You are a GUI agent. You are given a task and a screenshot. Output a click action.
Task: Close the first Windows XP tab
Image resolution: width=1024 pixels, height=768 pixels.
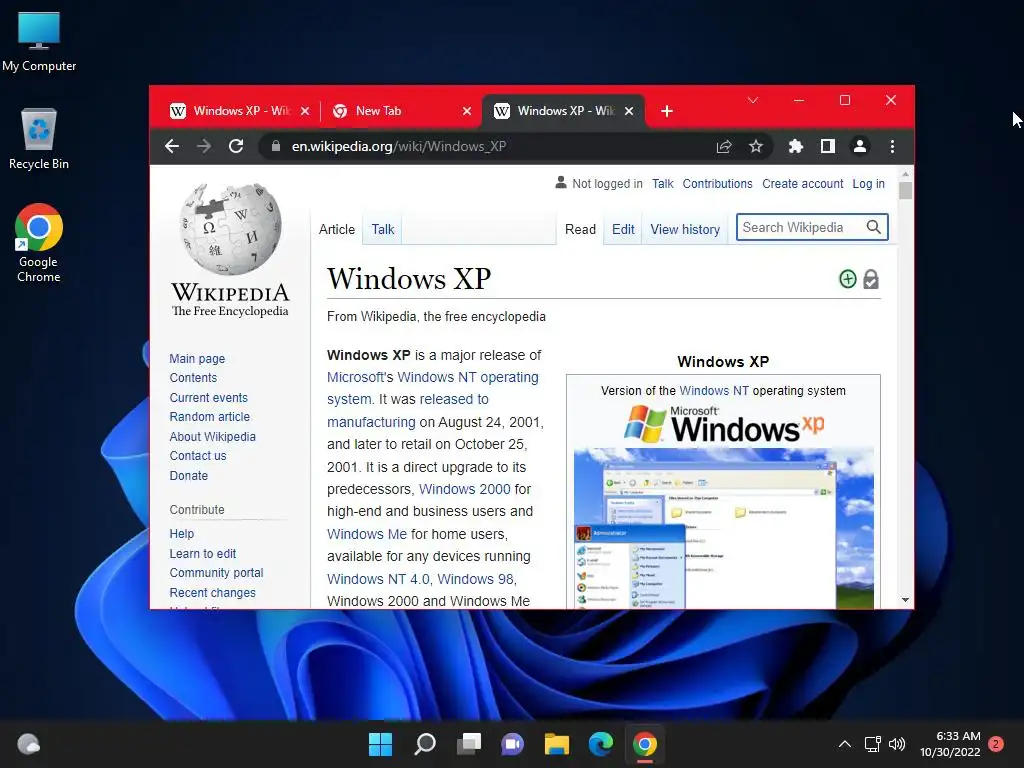pos(305,111)
